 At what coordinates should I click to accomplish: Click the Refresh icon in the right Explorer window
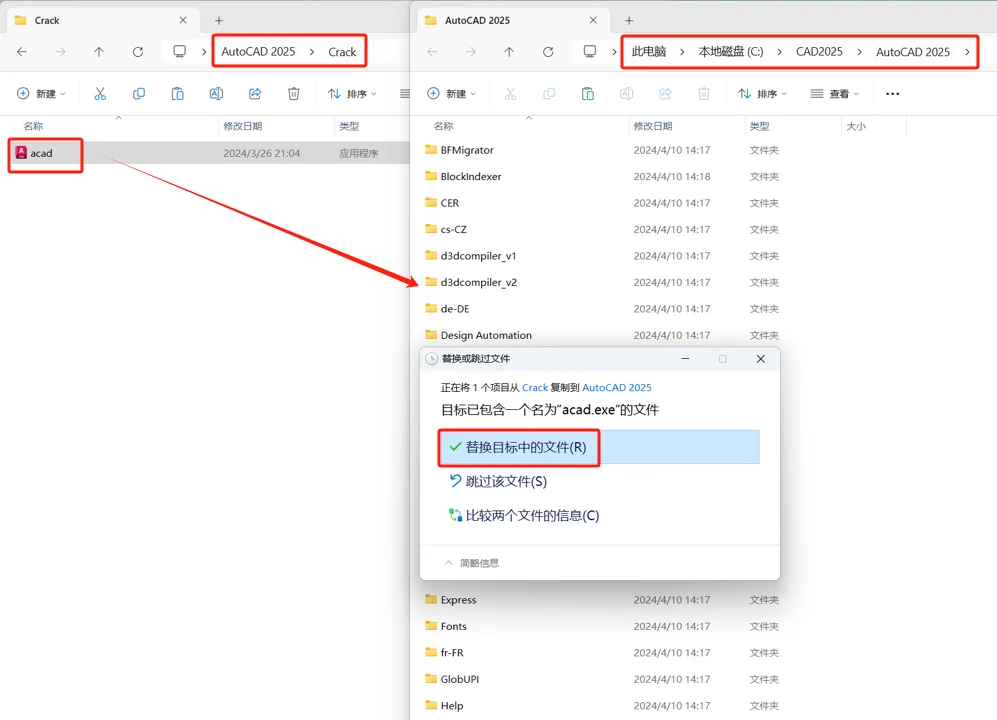(x=547, y=51)
